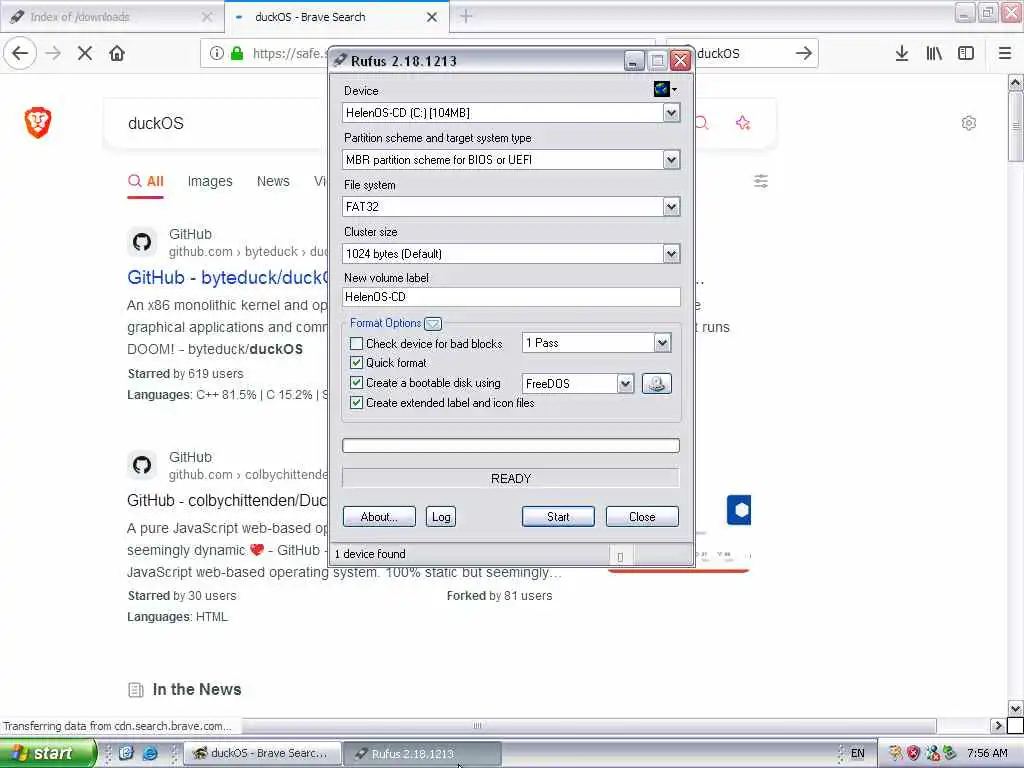1024x768 pixels.
Task: Click the red shield tray icon
Action: click(913, 753)
